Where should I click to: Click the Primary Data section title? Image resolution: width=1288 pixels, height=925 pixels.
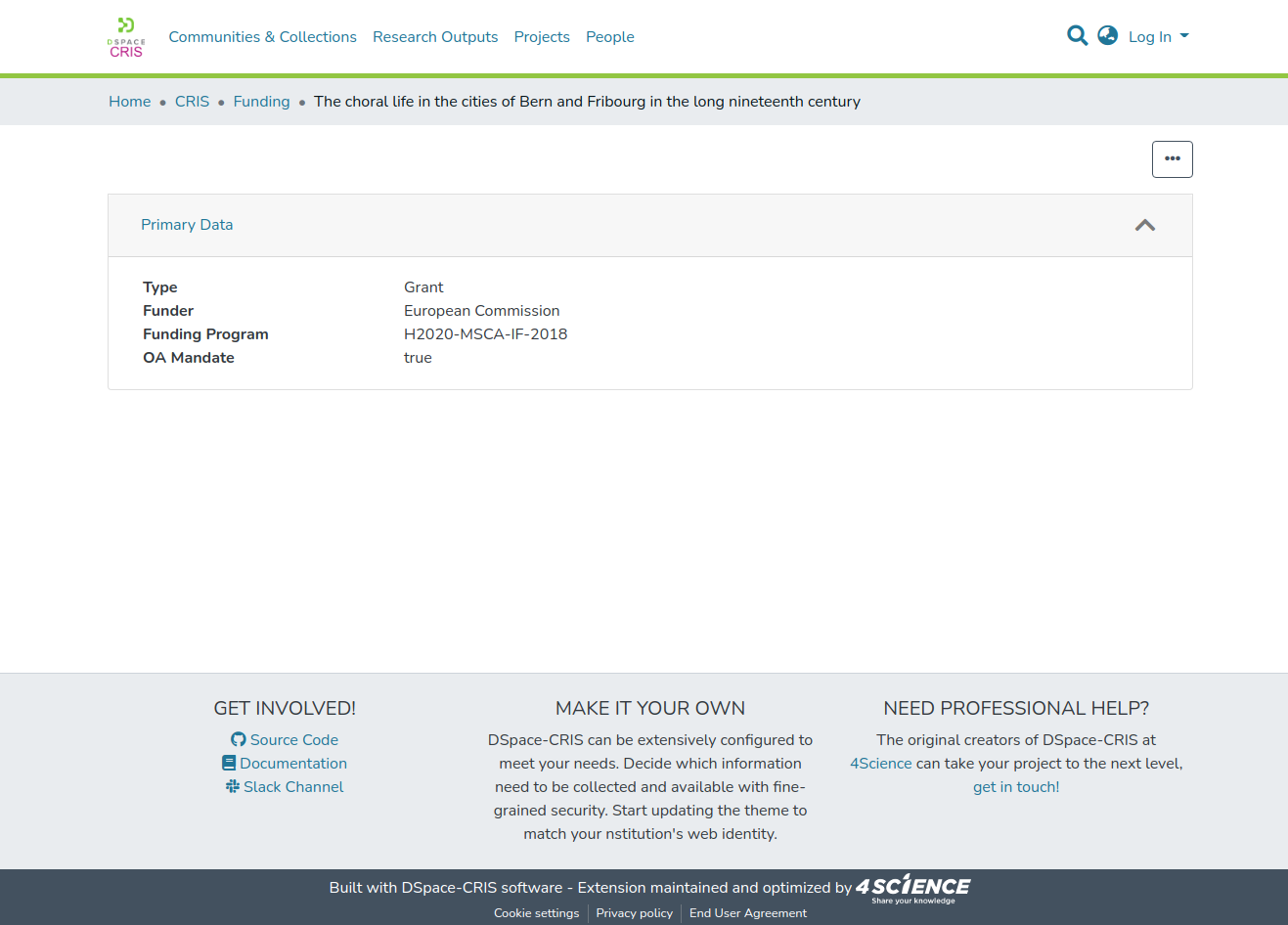(187, 225)
